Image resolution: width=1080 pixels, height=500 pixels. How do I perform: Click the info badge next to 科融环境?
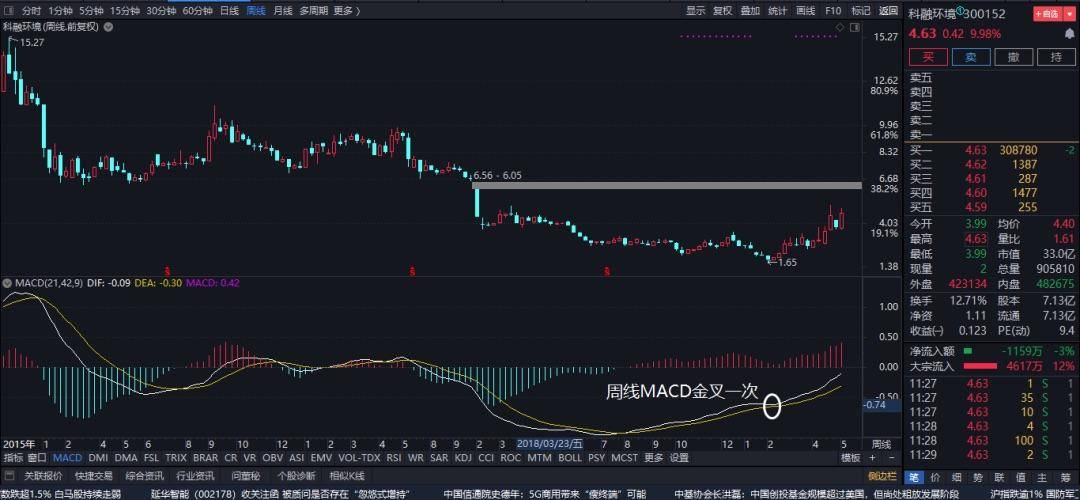click(960, 12)
